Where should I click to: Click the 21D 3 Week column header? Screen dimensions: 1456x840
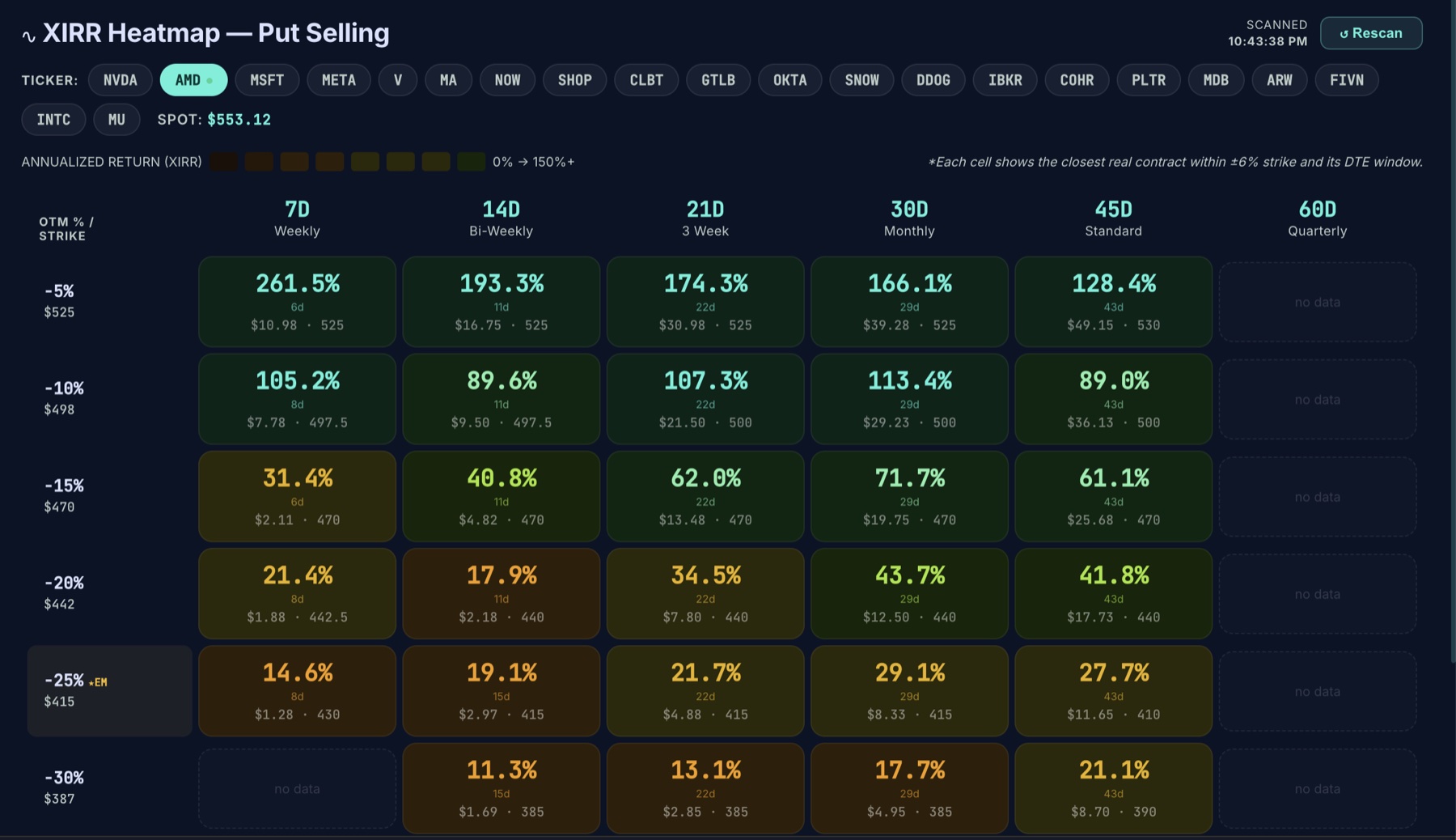705,218
